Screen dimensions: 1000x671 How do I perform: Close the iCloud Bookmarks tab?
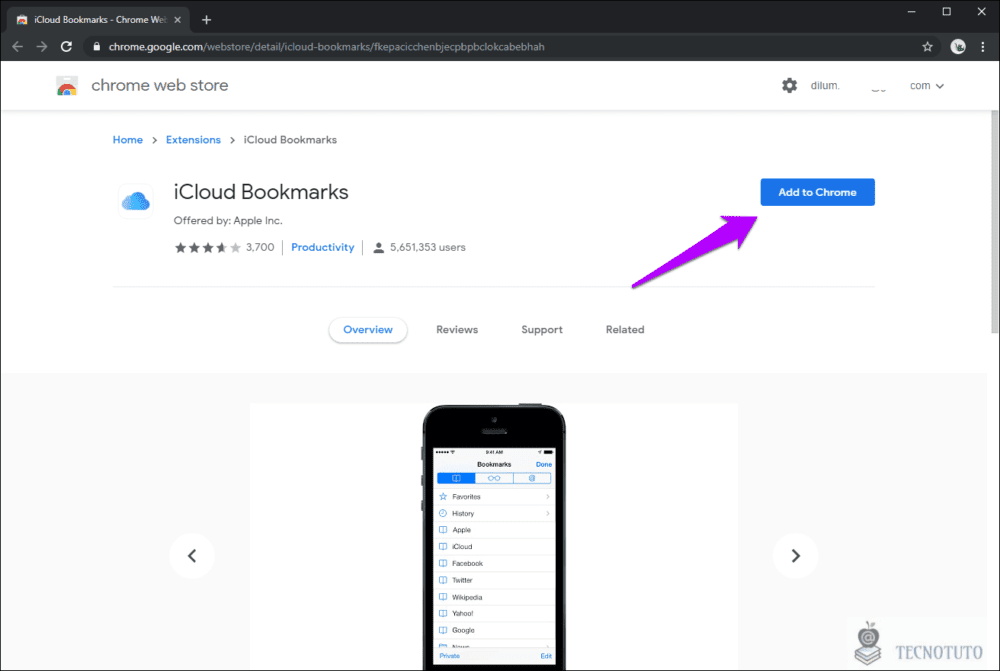coord(177,20)
